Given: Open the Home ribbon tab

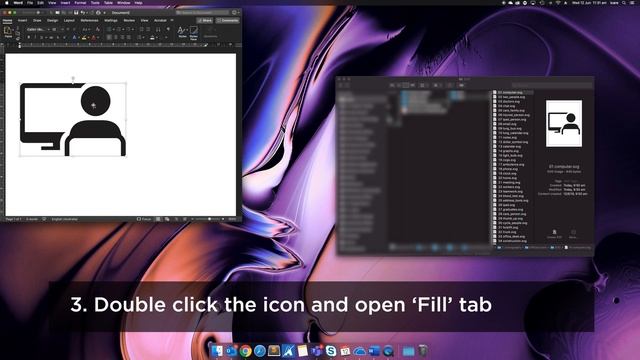Looking at the screenshot, I should pyautogui.click(x=7, y=20).
